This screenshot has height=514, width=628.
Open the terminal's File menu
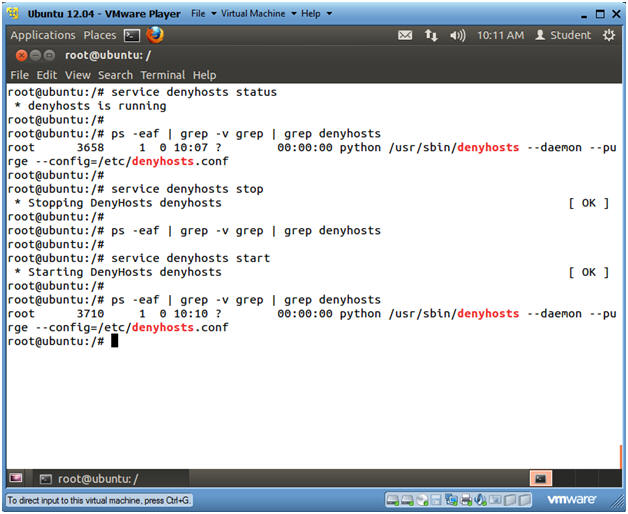click(x=19, y=75)
